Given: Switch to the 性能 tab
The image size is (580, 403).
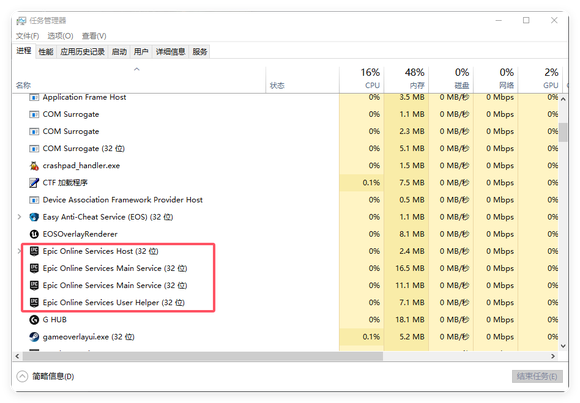Looking at the screenshot, I should [46, 51].
